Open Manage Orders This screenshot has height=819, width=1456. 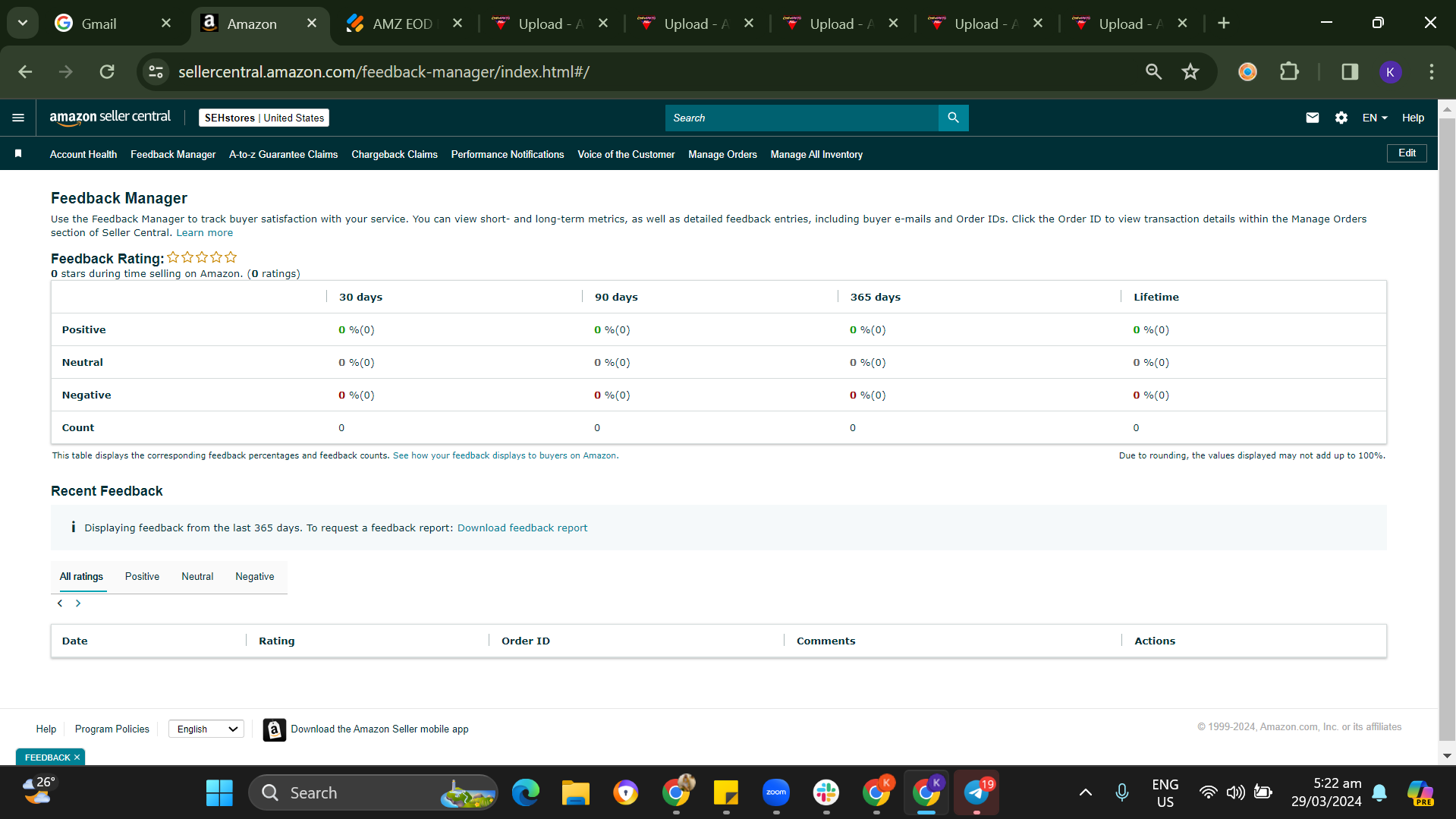pos(722,154)
